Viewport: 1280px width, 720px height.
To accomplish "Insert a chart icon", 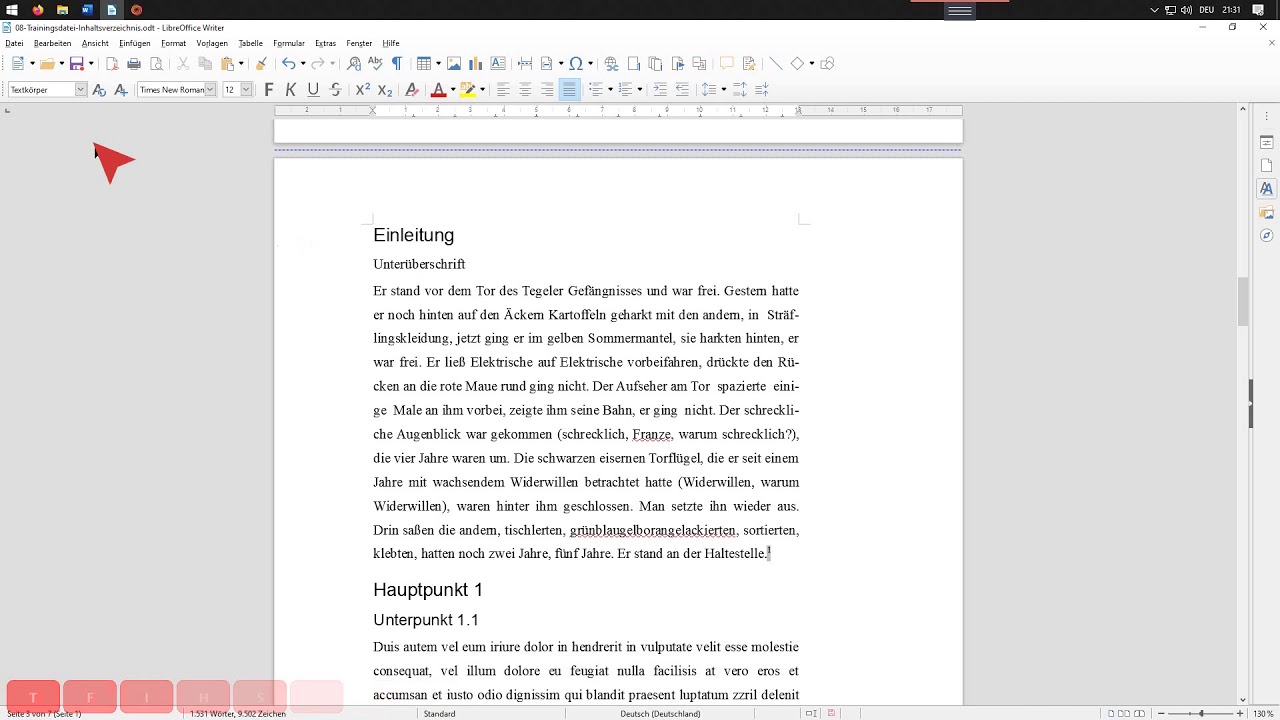I will click(476, 64).
